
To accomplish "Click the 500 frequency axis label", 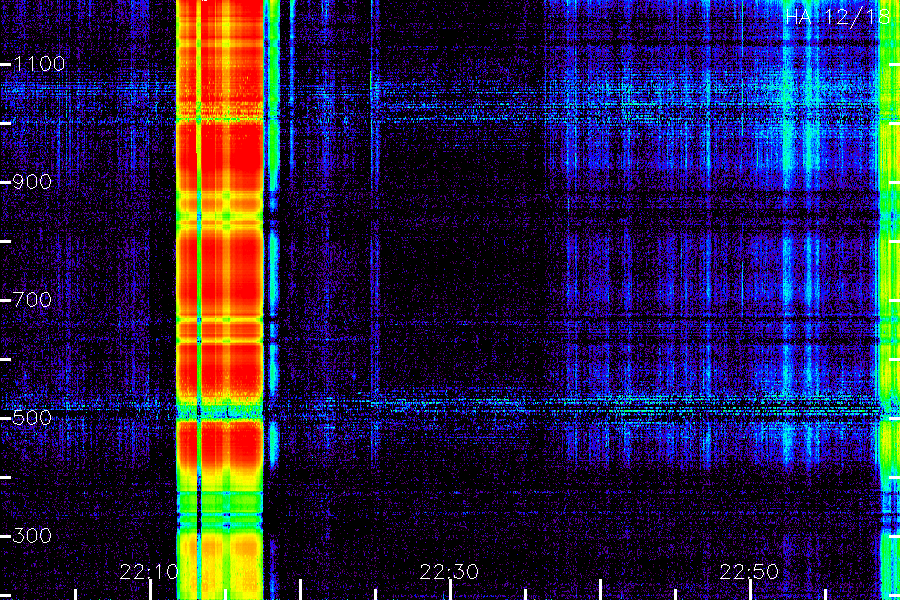I will (x=32, y=417).
